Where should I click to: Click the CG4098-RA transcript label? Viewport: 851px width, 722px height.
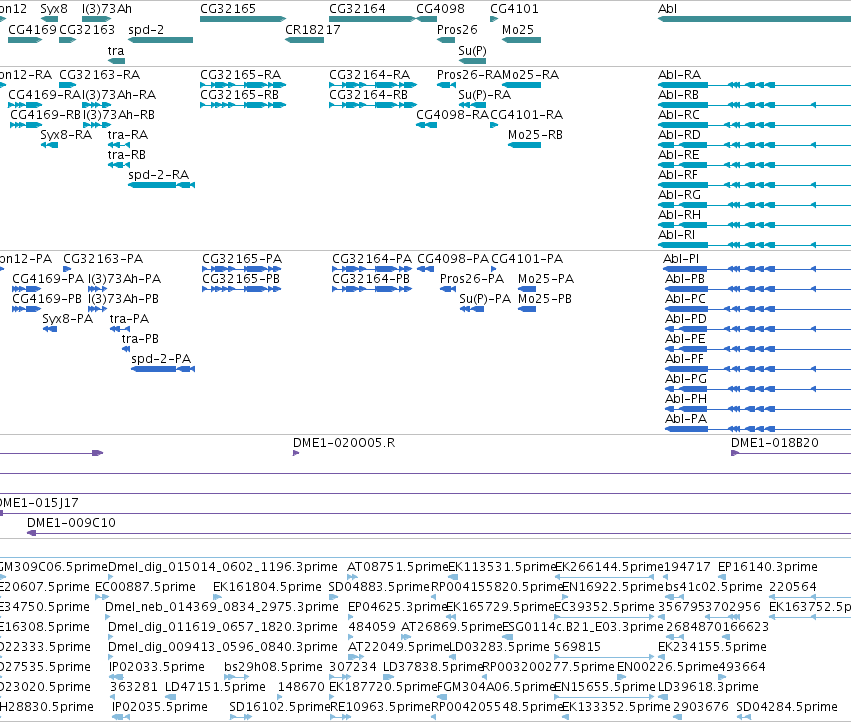(x=453, y=115)
